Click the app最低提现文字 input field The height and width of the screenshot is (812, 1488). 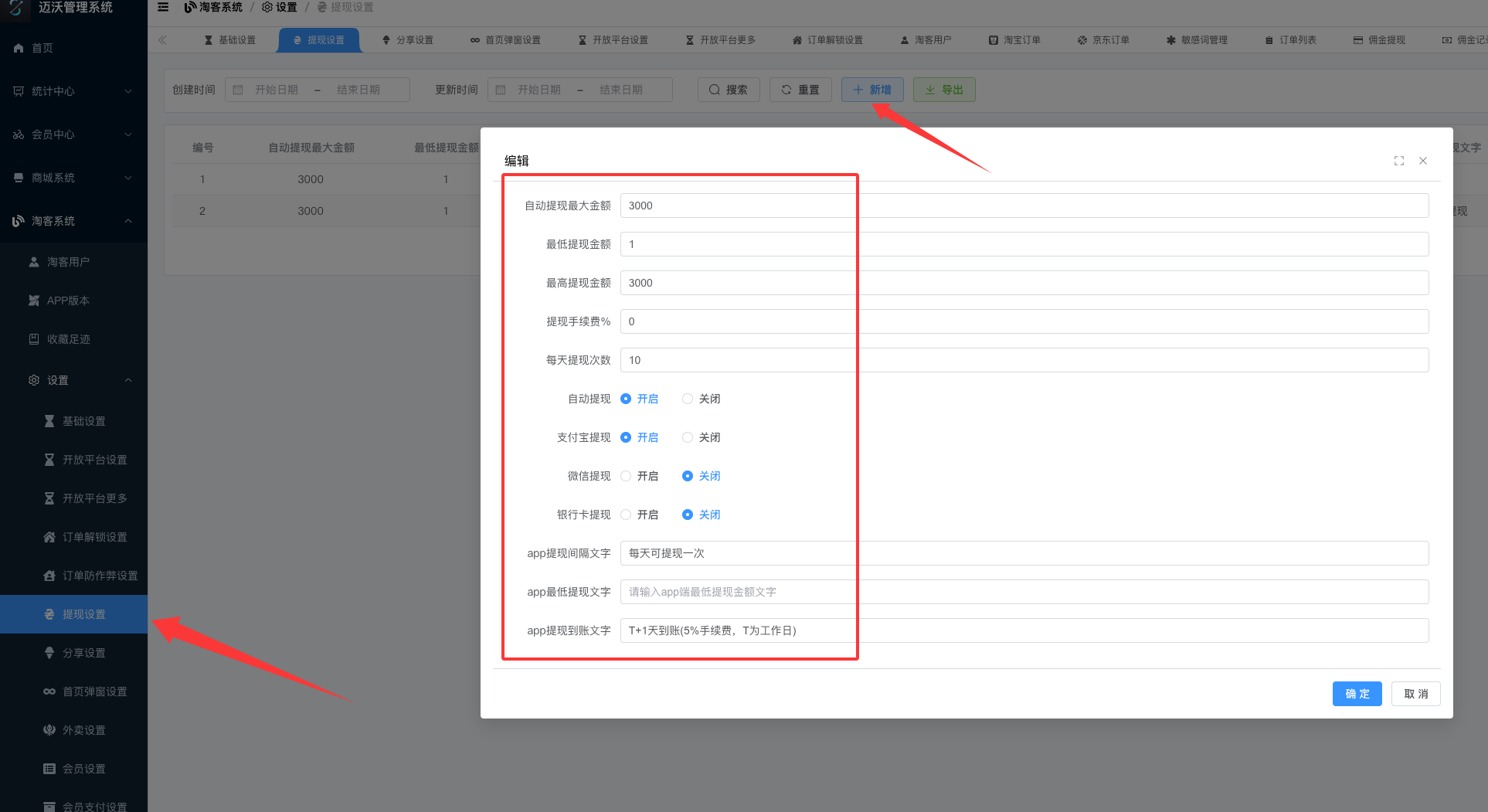[x=1024, y=592]
